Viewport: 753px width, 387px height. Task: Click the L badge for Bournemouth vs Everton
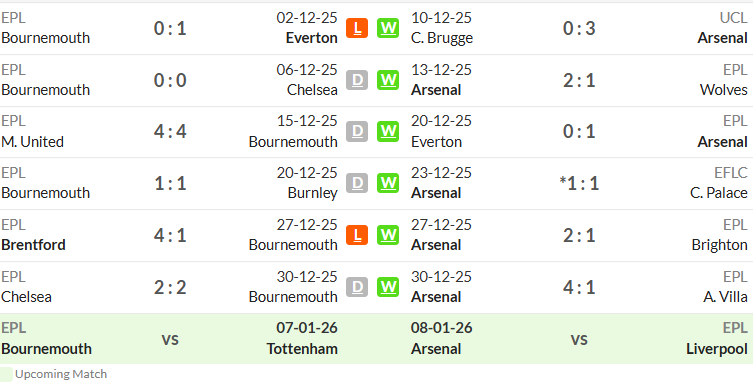click(357, 28)
